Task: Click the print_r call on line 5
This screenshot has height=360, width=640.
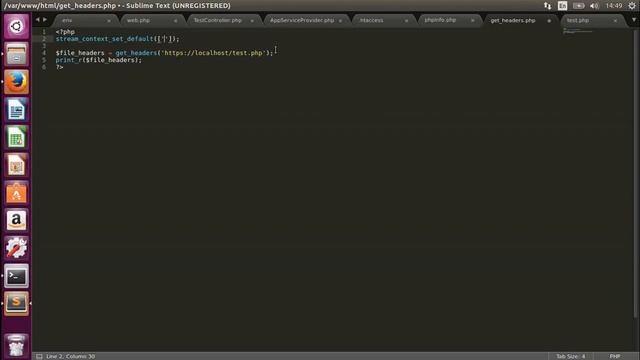Action: click(x=69, y=60)
